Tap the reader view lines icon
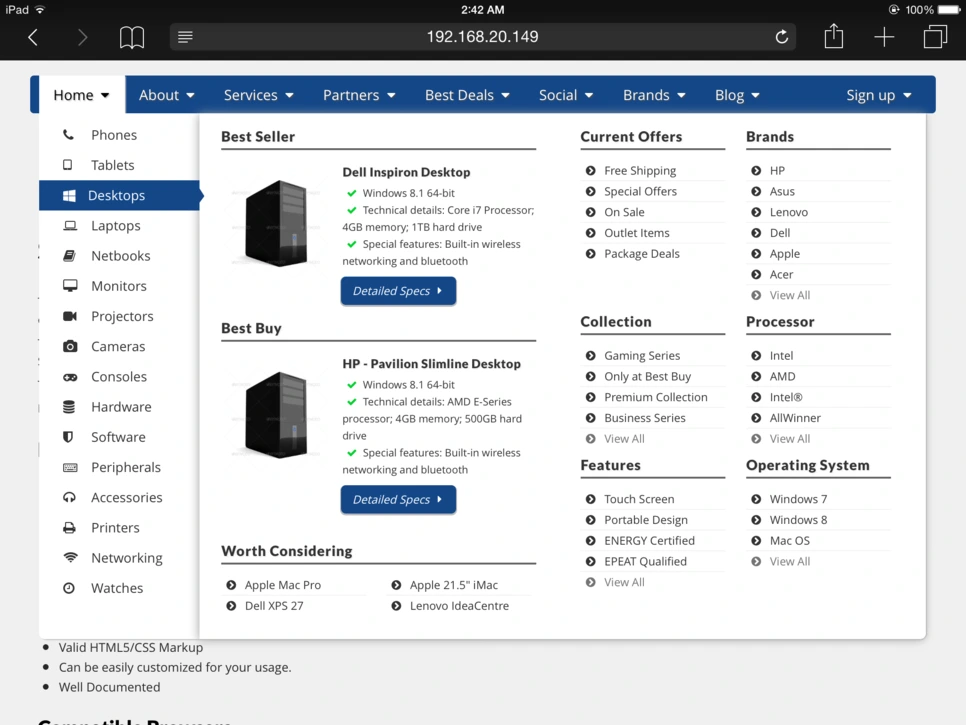Viewport: 966px width, 725px height. 185,37
